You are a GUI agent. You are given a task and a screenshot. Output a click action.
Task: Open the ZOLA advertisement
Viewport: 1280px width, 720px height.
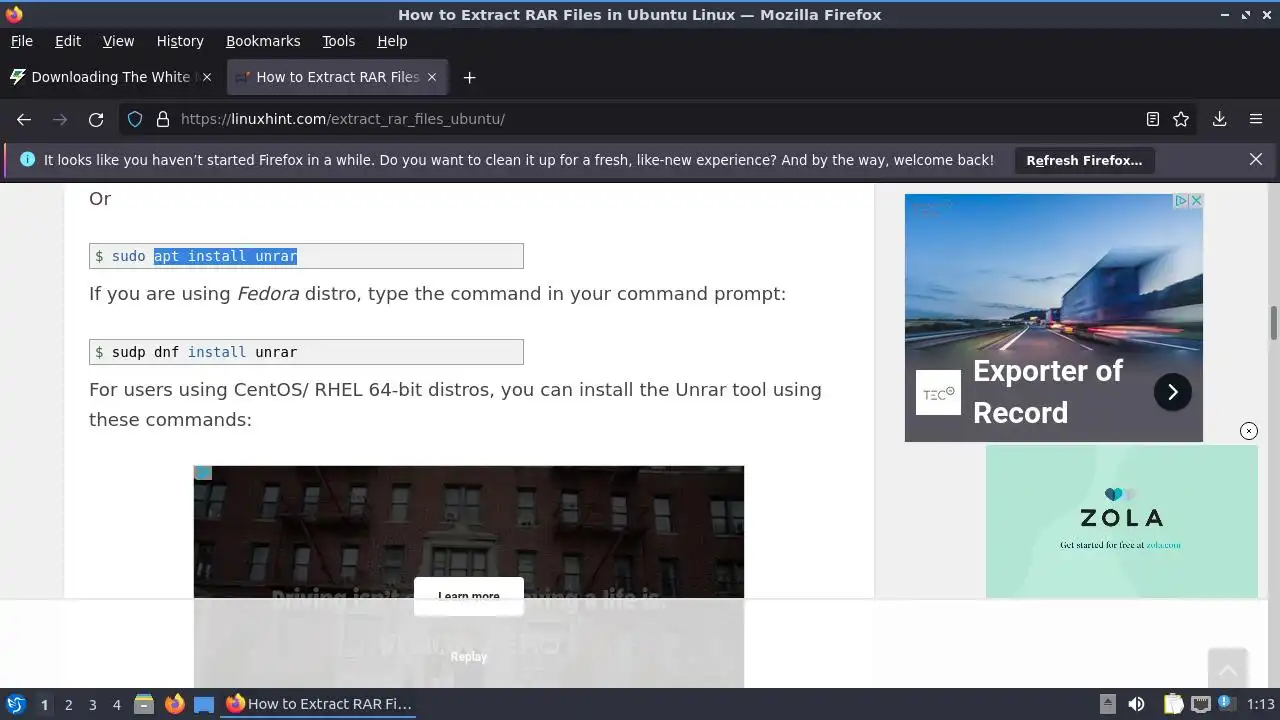coord(1122,521)
